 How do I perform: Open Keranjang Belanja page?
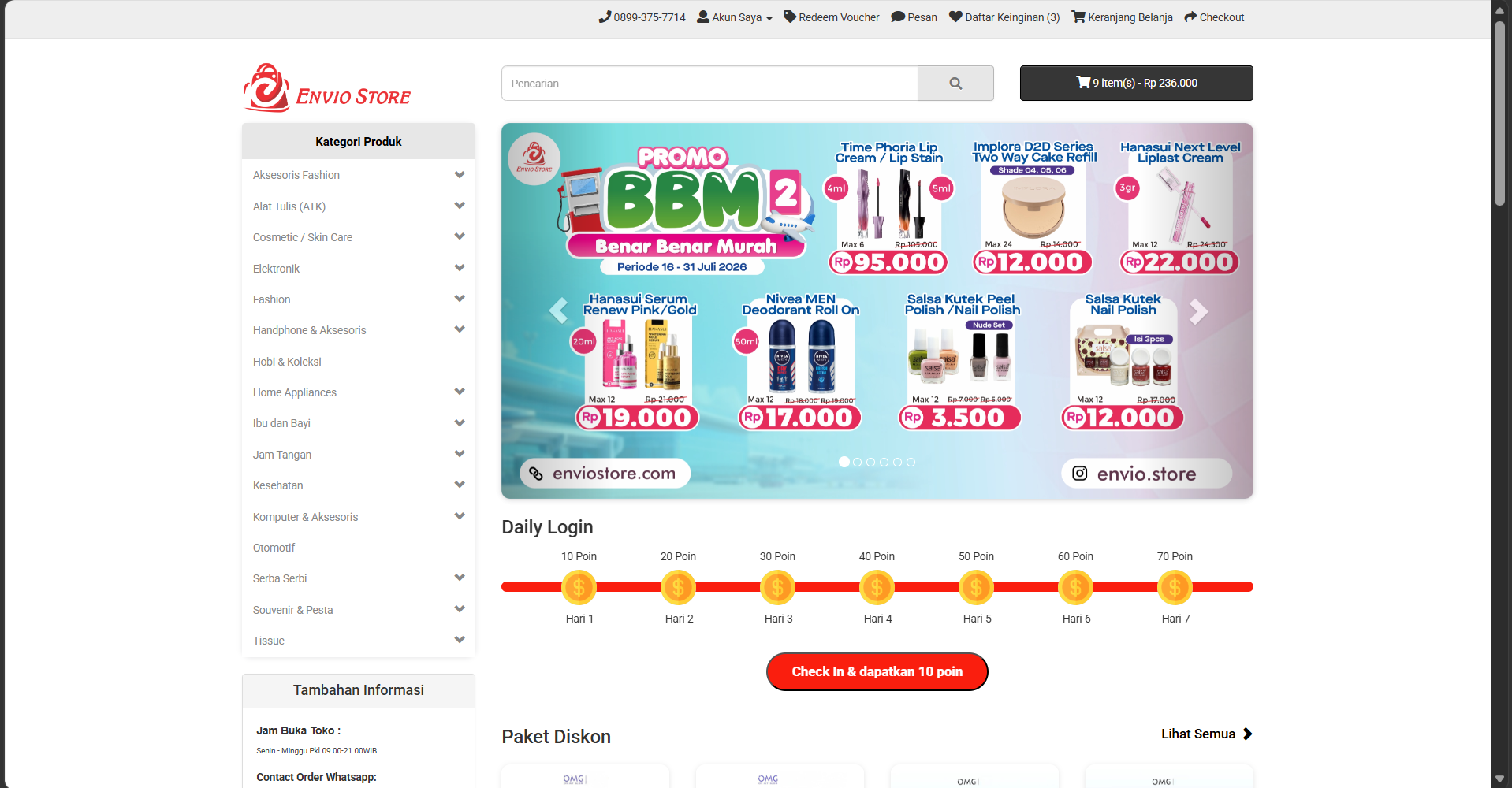click(x=1123, y=17)
